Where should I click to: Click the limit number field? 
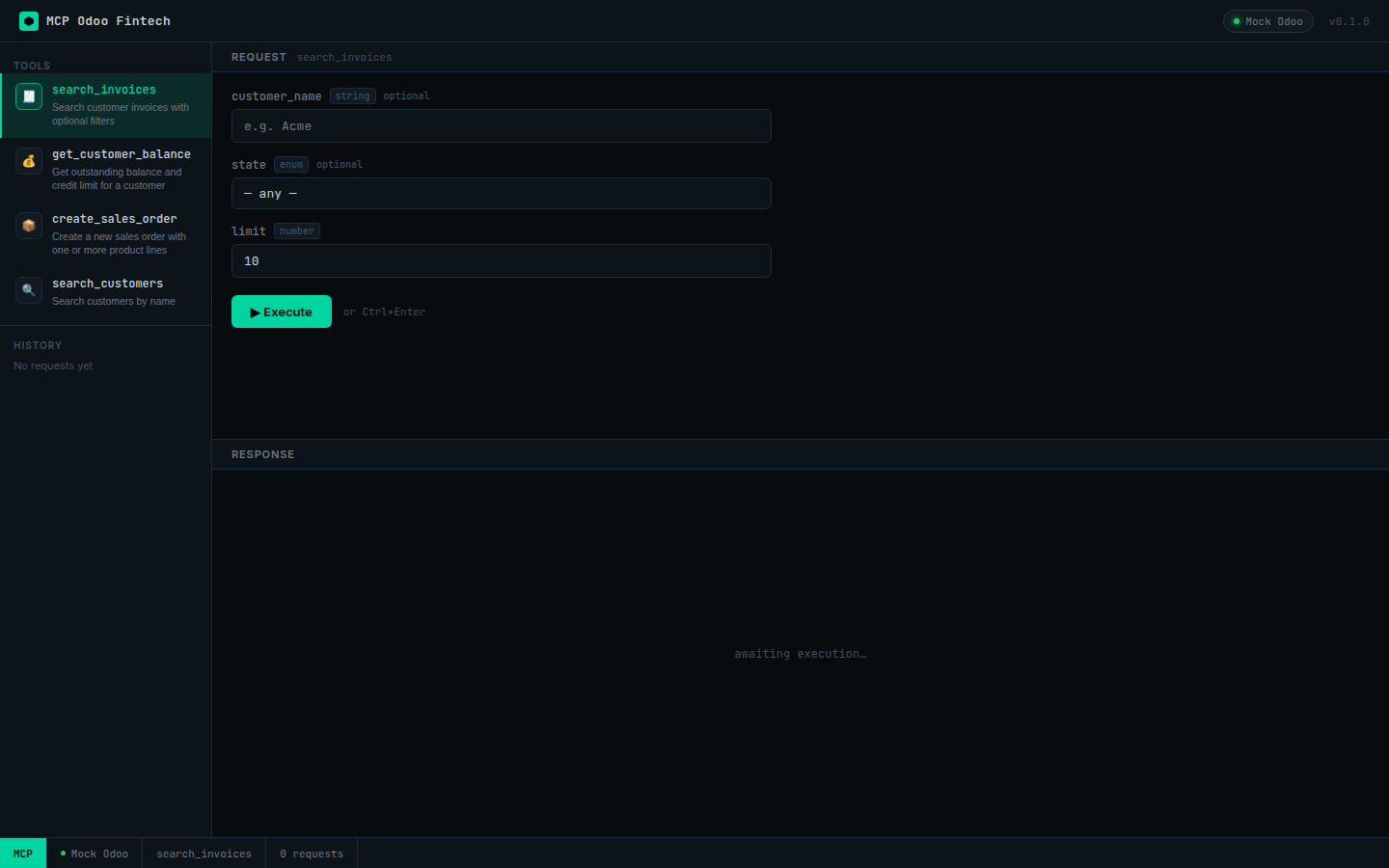[x=502, y=261]
